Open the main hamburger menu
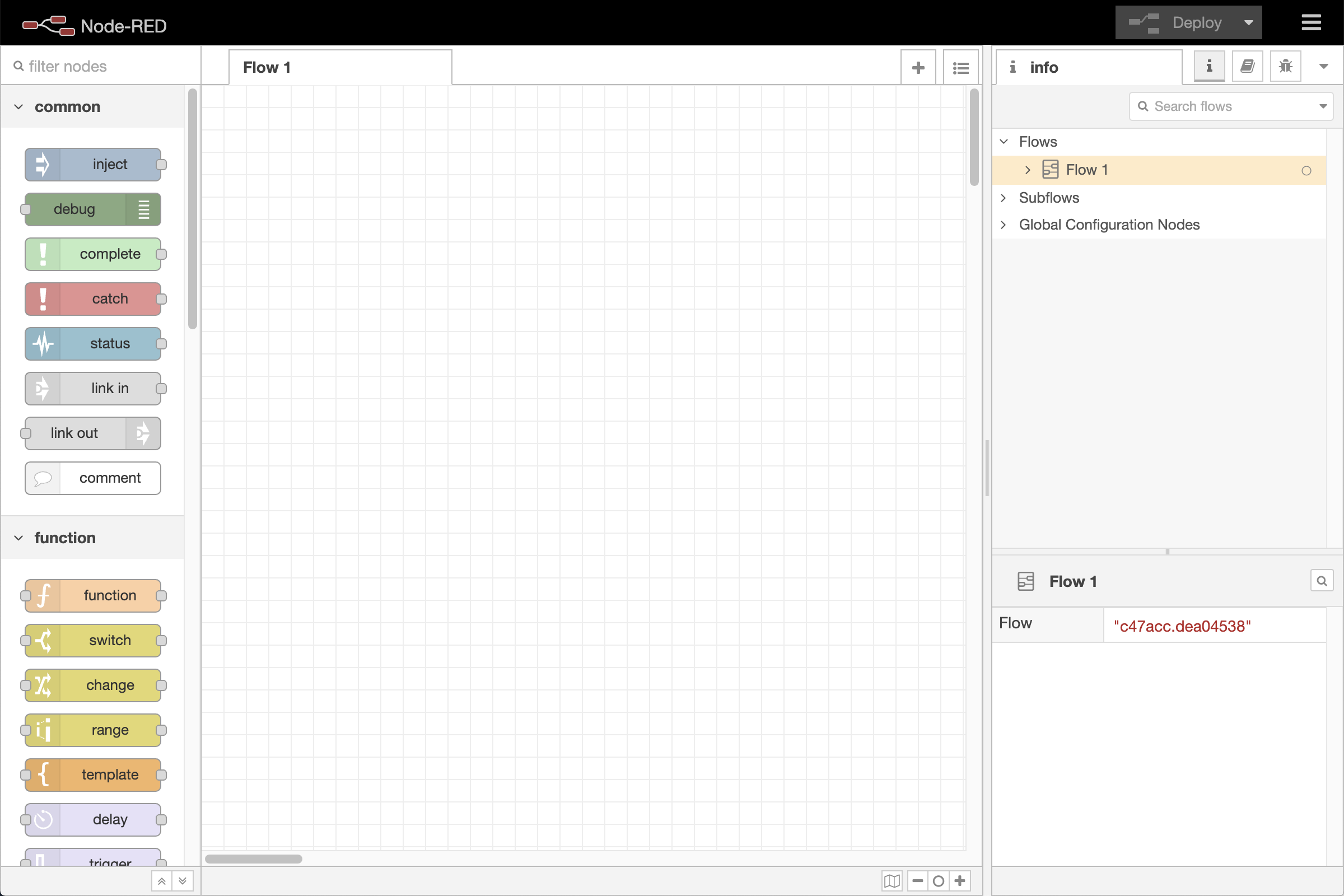Viewport: 1344px width, 896px height. (1311, 22)
